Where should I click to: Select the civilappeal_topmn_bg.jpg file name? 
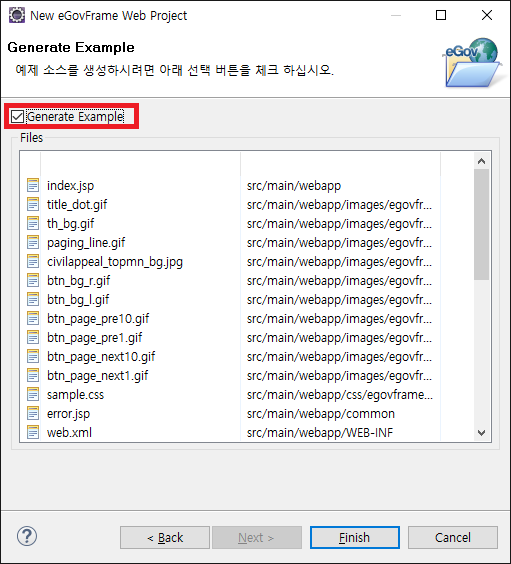pyautogui.click(x=115, y=262)
